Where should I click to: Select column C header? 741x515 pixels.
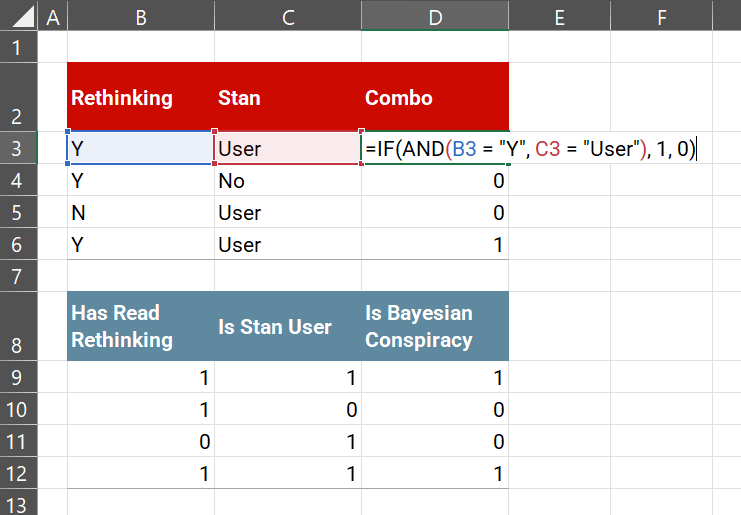click(288, 15)
